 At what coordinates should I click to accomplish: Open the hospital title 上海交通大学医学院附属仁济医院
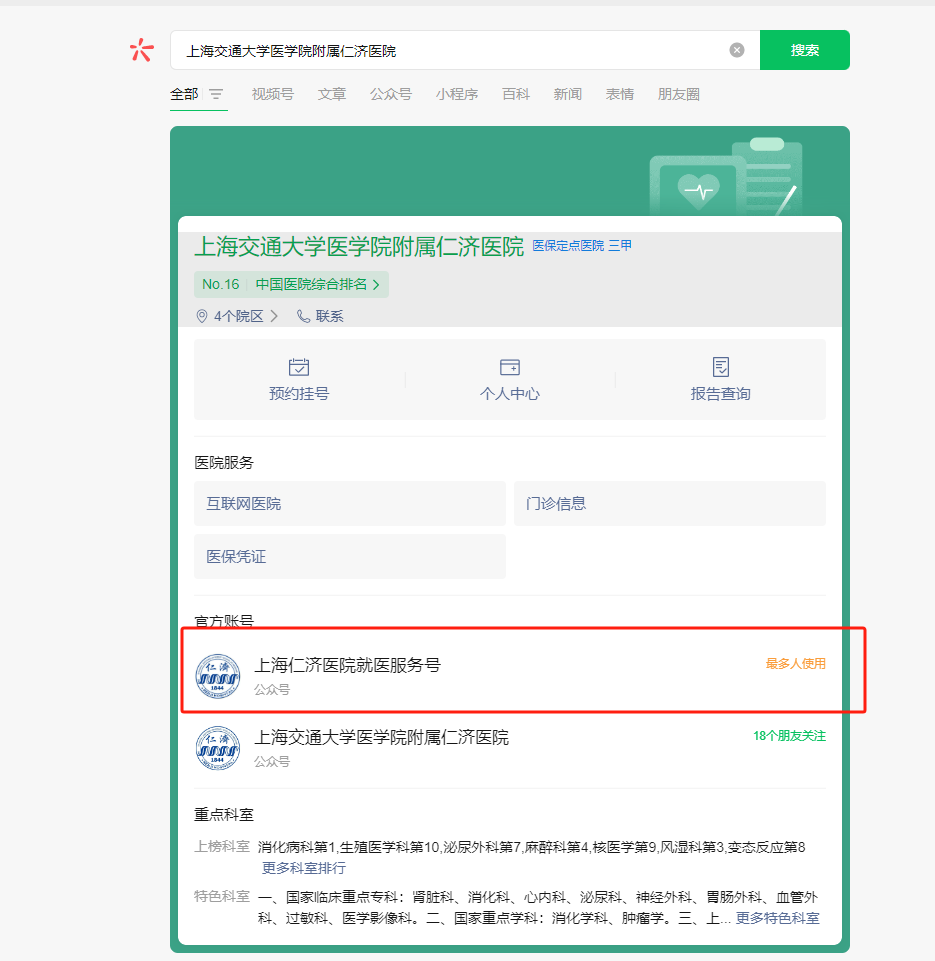(x=359, y=247)
